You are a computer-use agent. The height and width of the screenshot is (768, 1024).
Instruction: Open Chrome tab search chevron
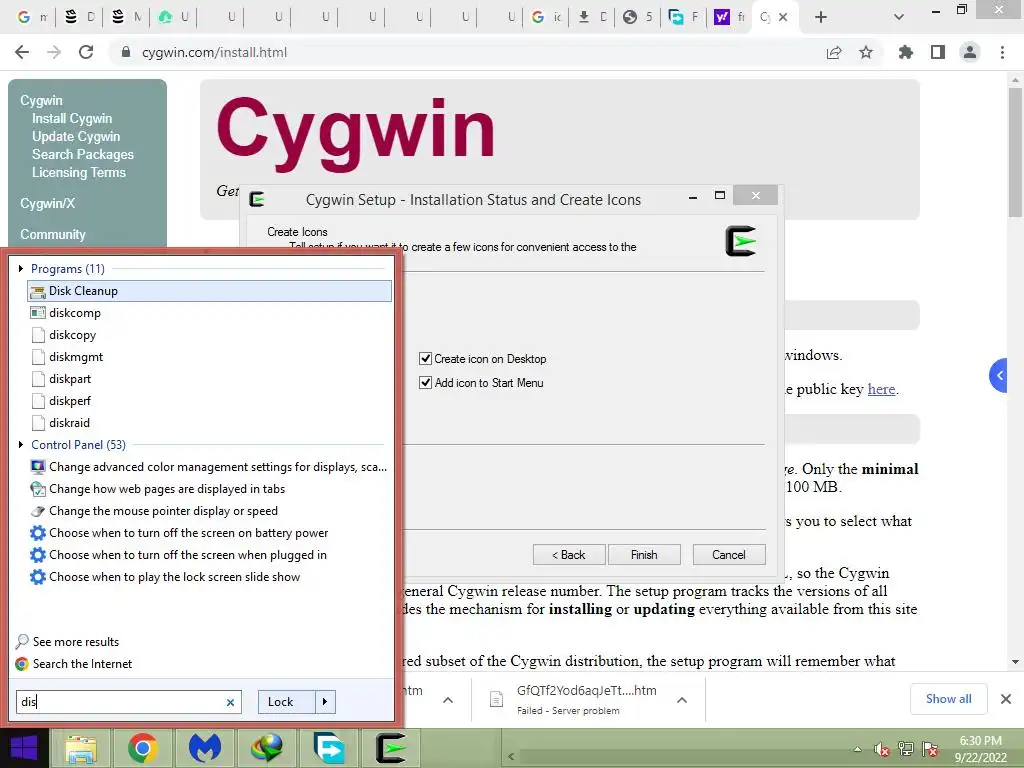coord(899,17)
